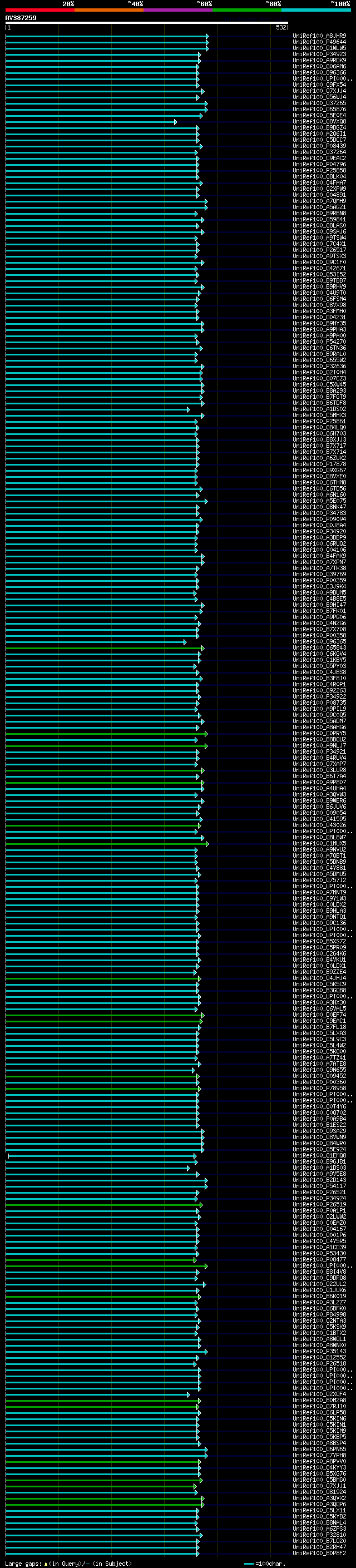Select hit label UniRef100_P34783
The image size is (356, 1568).
coord(319,513)
